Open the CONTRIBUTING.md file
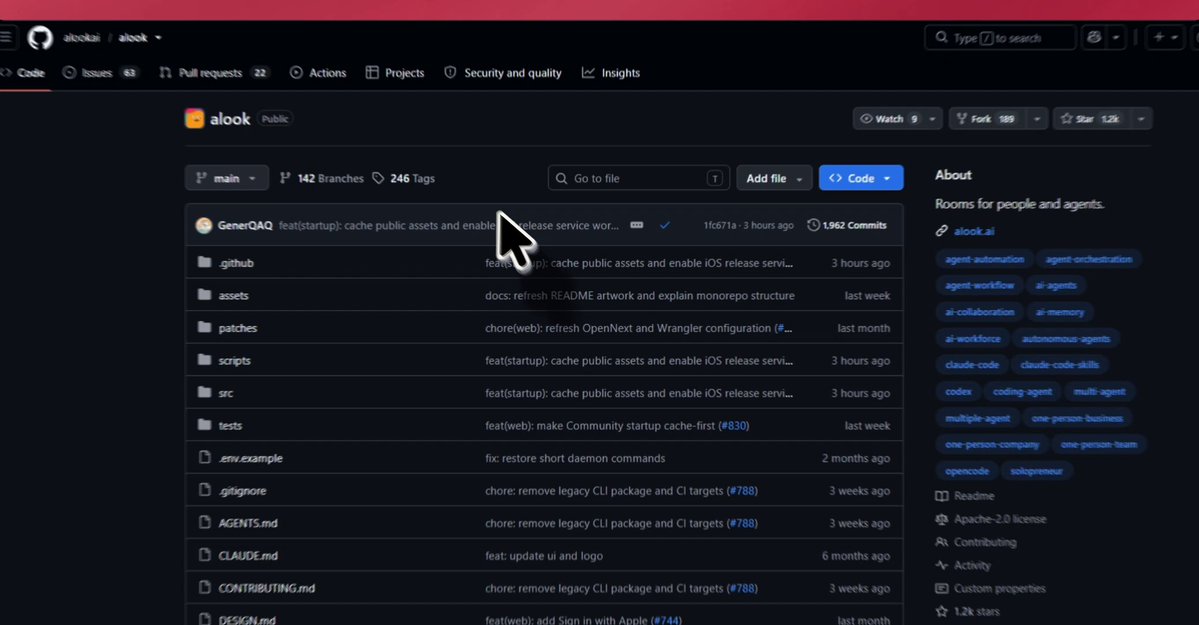 [267, 588]
